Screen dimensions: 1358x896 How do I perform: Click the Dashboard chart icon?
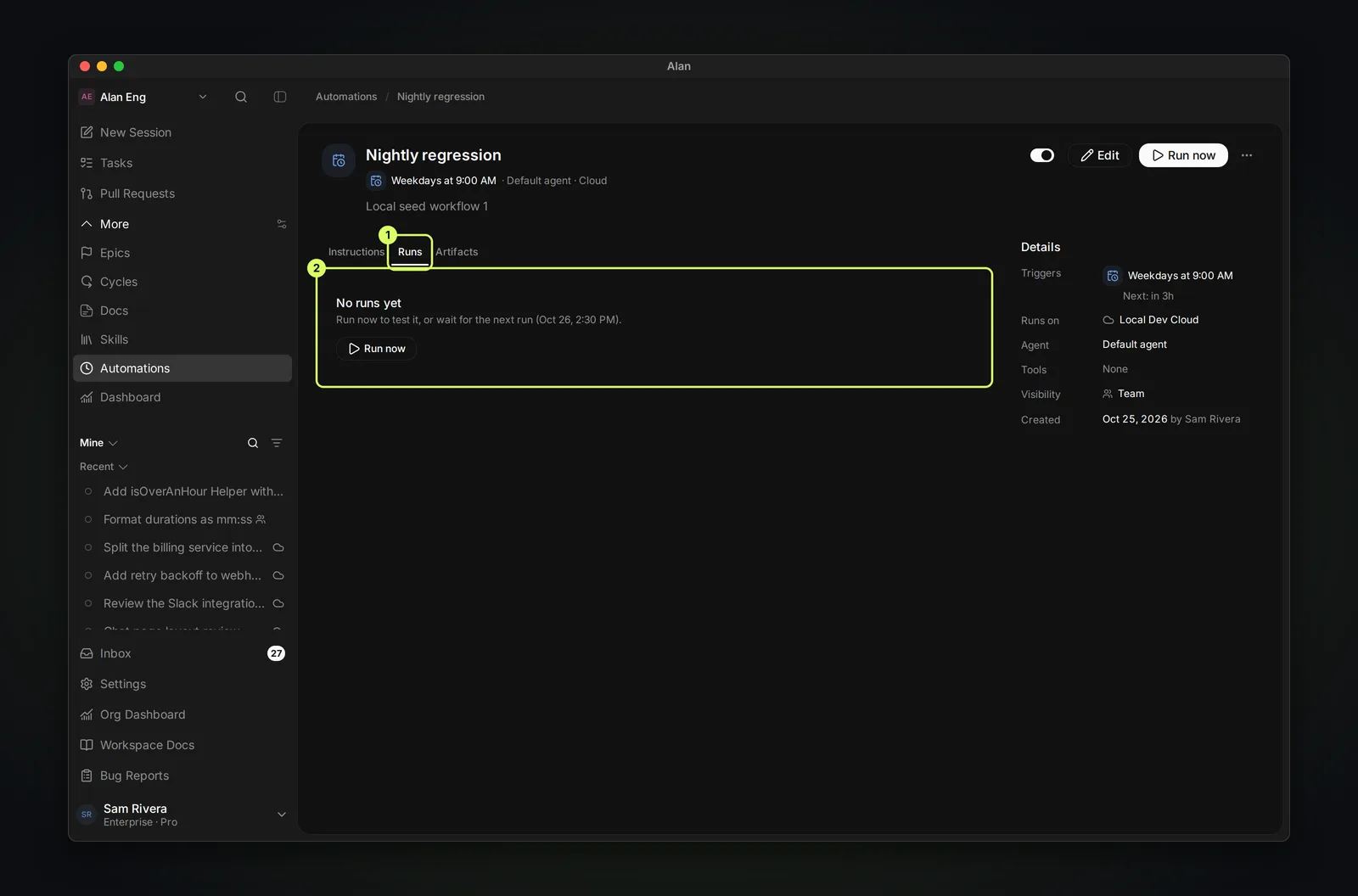87,397
